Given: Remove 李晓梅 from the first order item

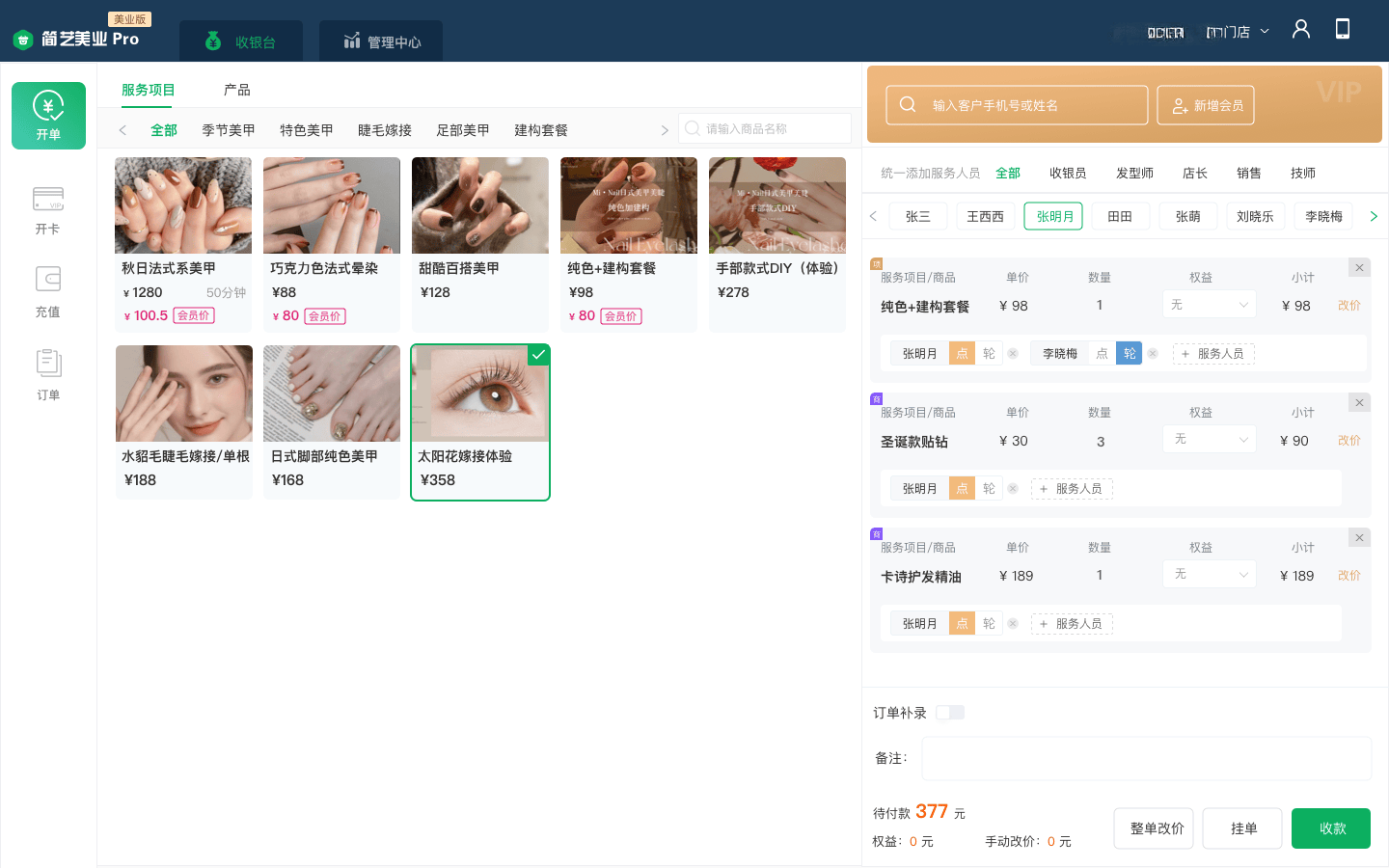Looking at the screenshot, I should click(x=1153, y=354).
